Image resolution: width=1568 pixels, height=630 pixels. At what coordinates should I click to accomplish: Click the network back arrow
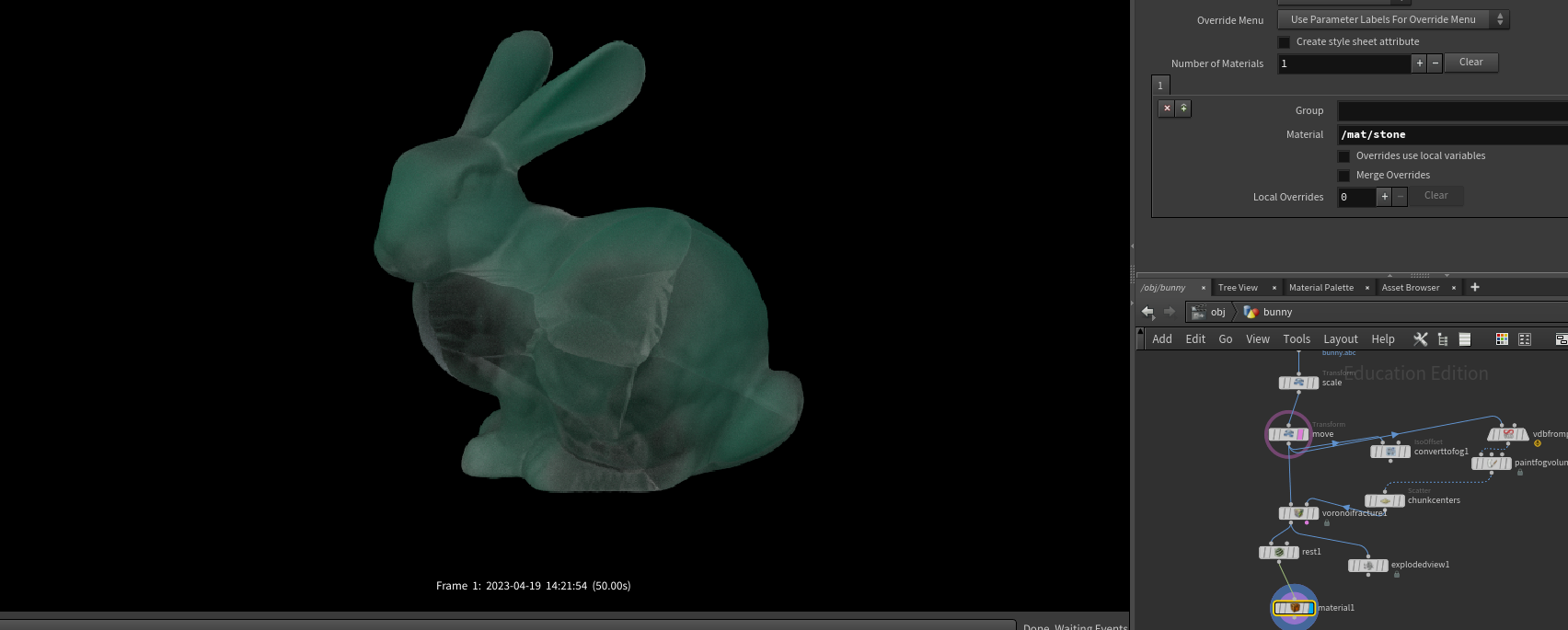(x=1147, y=312)
